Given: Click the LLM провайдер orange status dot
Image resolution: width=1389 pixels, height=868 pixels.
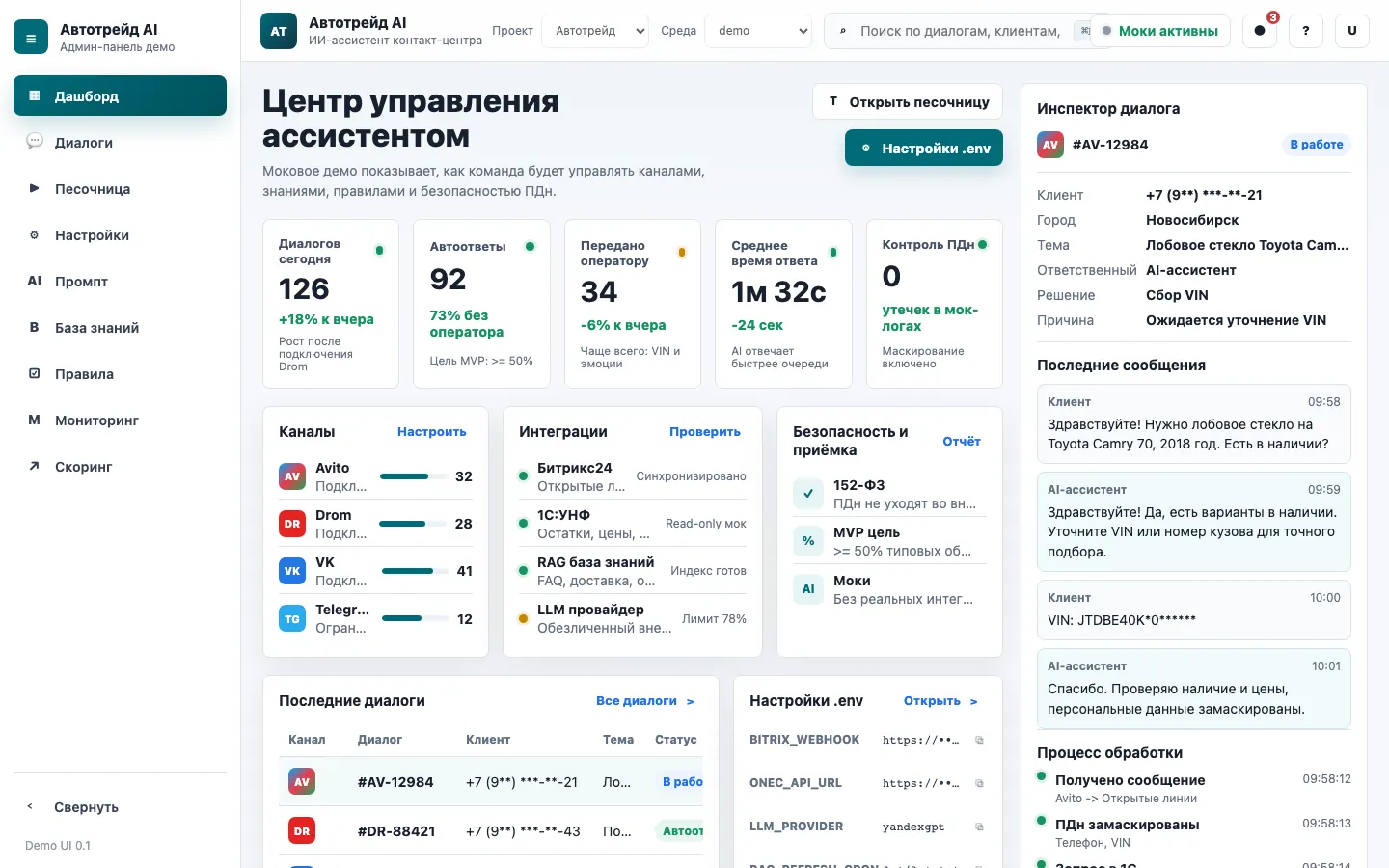Looking at the screenshot, I should point(523,618).
